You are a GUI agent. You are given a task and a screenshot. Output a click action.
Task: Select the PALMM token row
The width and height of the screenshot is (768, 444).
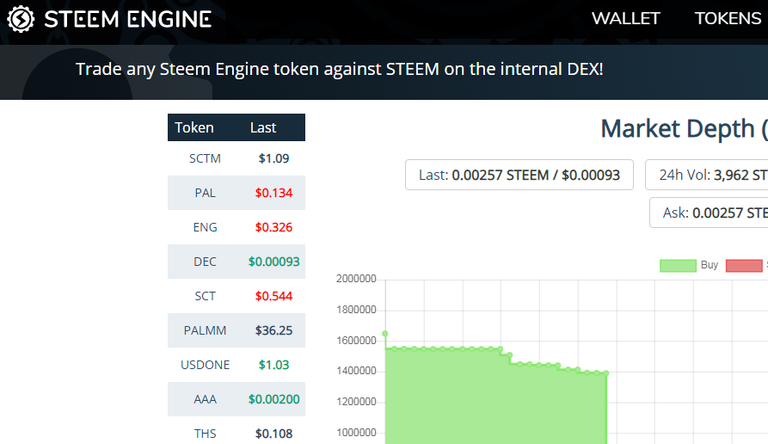point(236,330)
